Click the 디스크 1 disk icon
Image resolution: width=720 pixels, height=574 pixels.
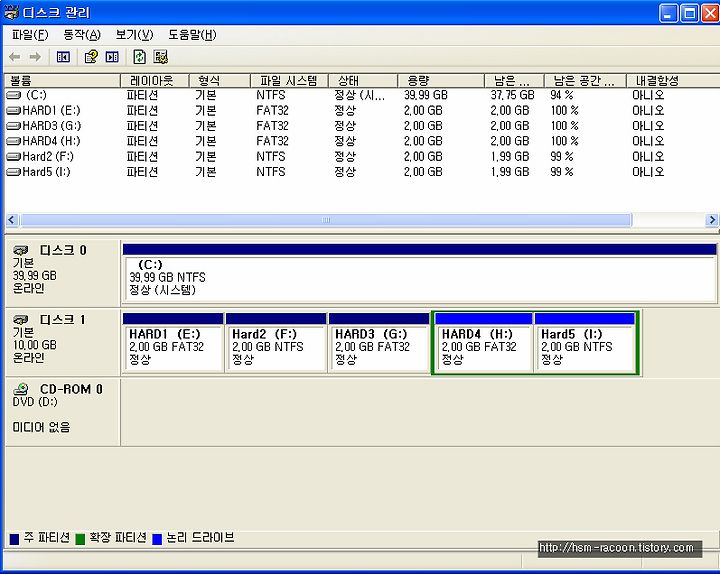click(21, 319)
